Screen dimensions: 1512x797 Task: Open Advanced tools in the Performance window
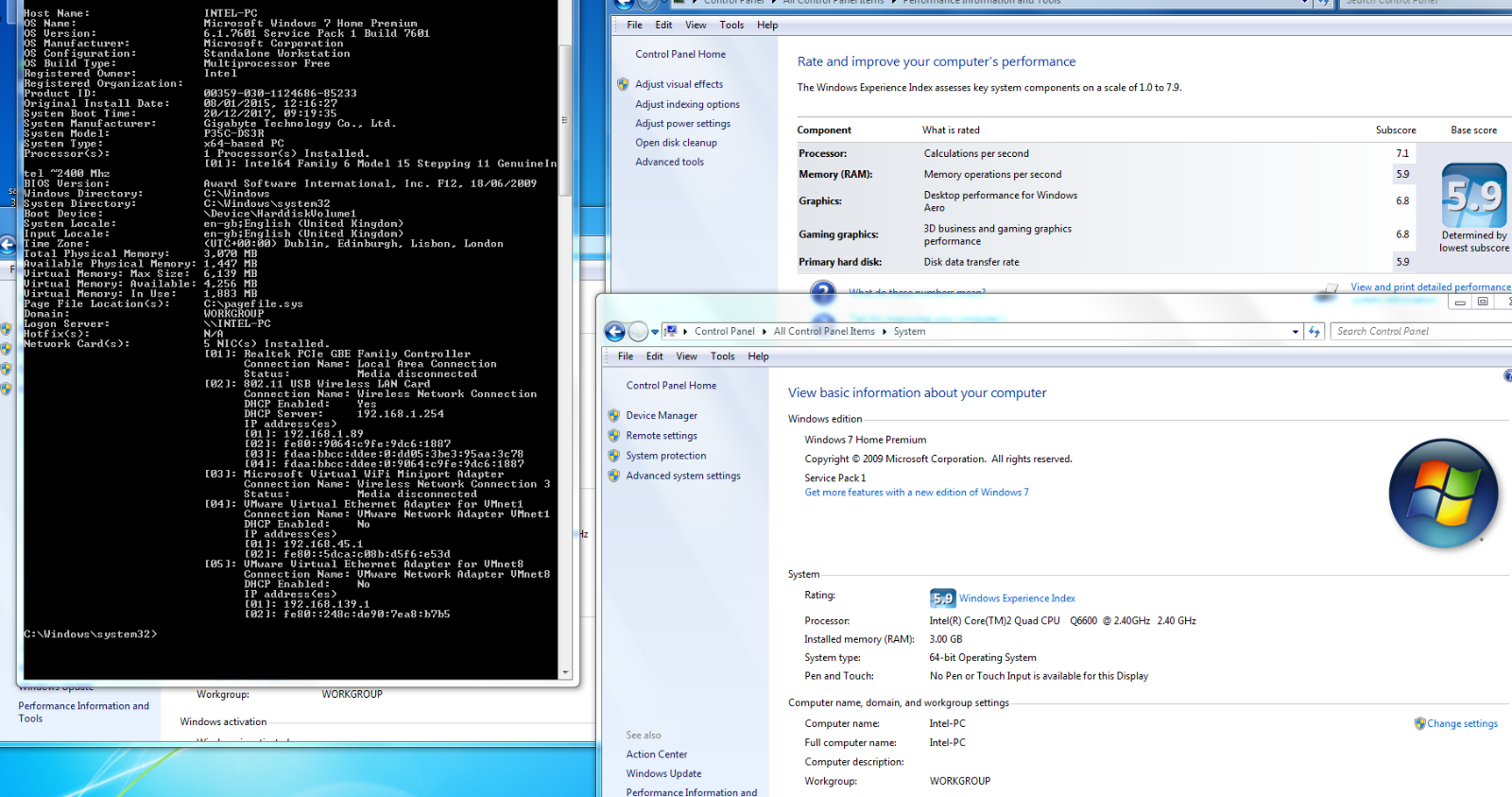pyautogui.click(x=670, y=162)
